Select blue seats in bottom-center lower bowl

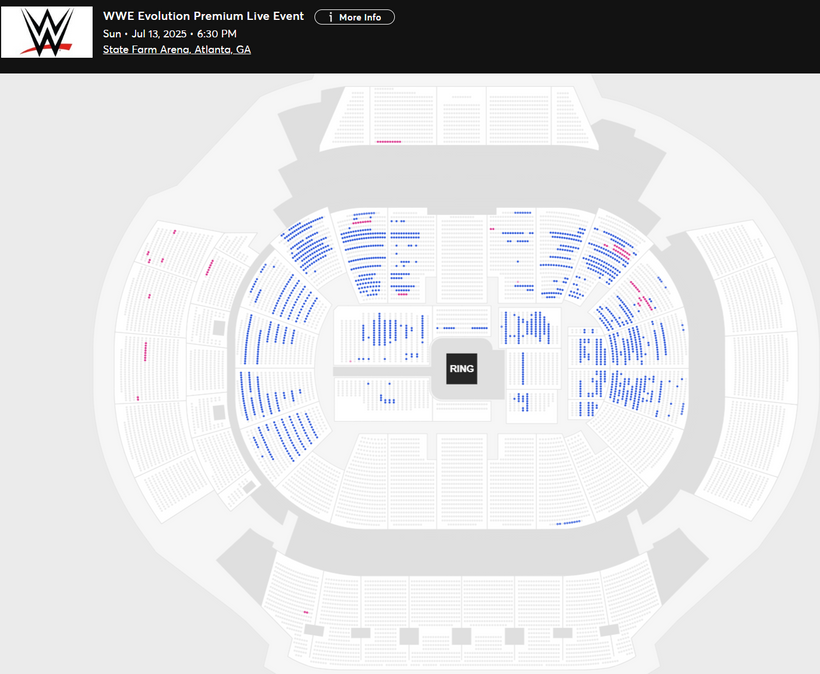pos(568,522)
